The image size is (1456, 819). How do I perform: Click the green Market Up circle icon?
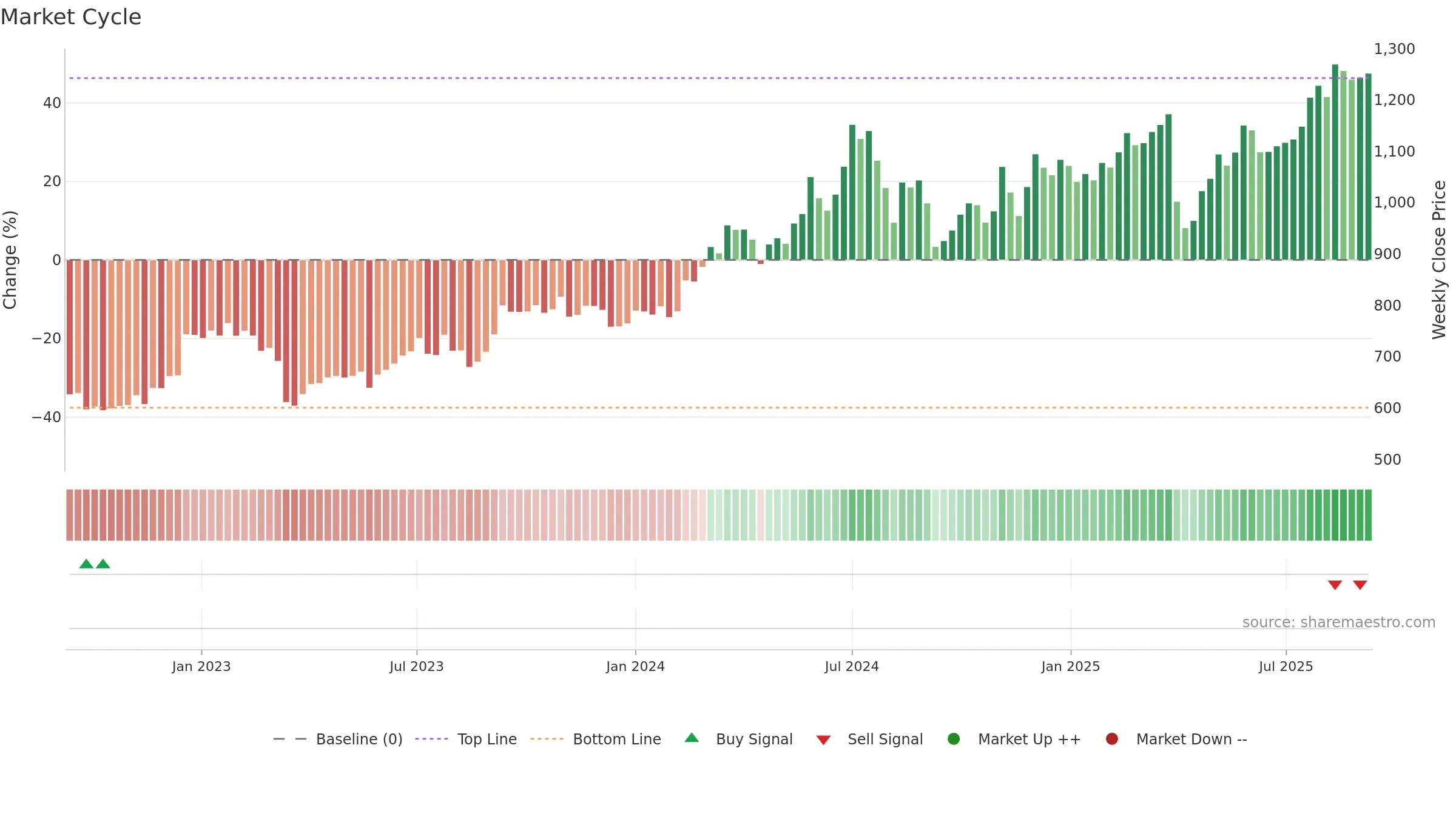click(x=954, y=739)
